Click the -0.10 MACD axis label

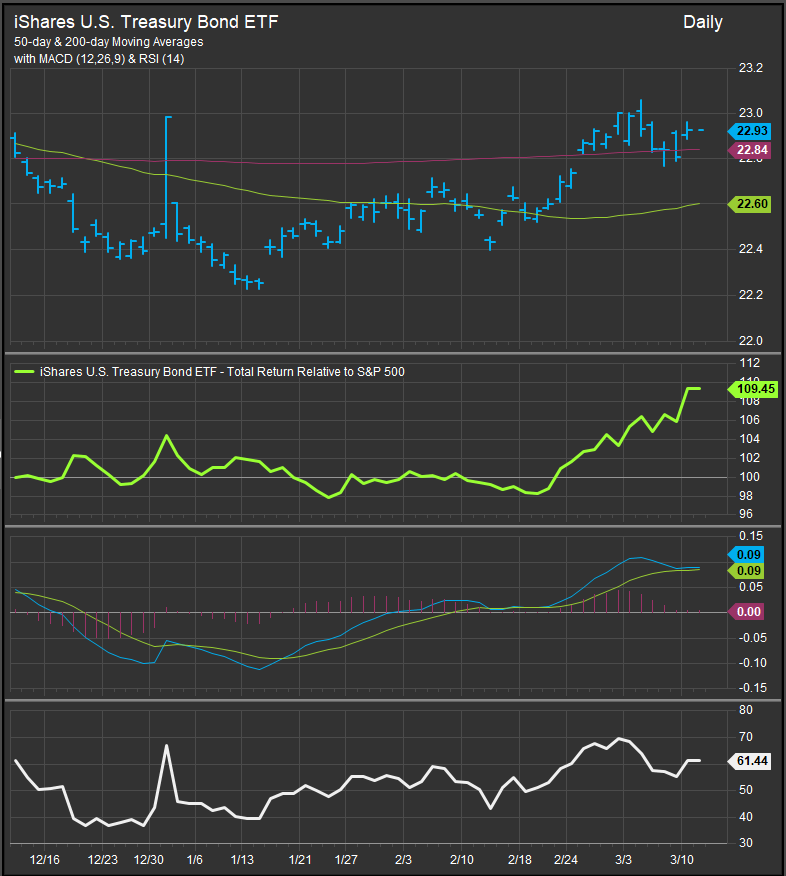point(751,663)
